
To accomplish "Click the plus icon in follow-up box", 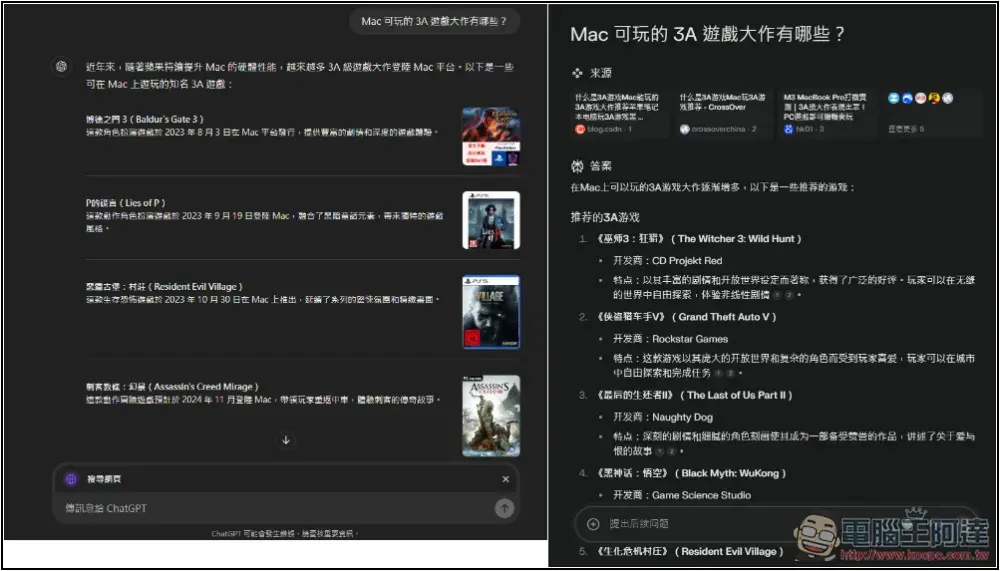I will pyautogui.click(x=593, y=523).
